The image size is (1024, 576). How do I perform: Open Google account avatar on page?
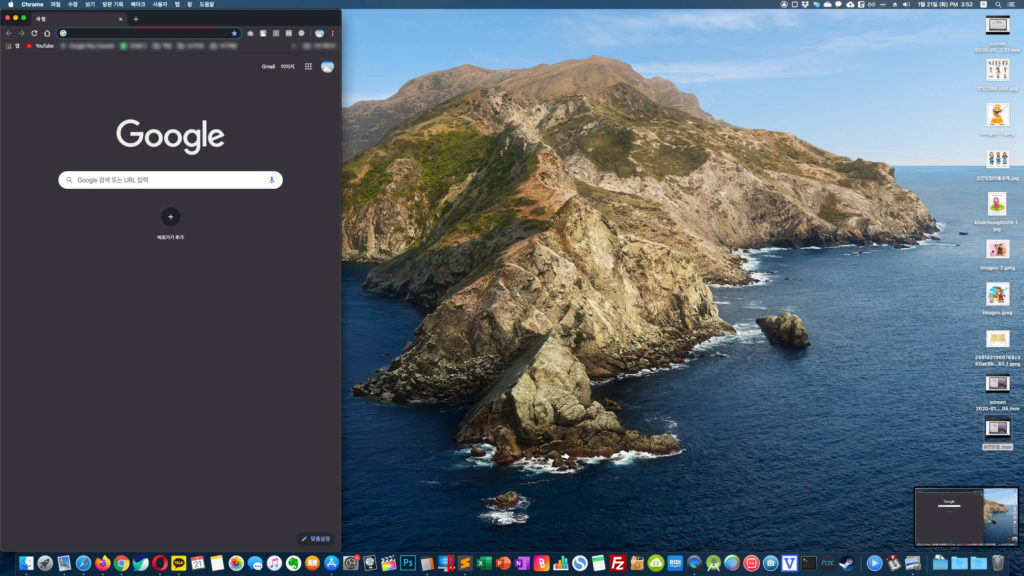(327, 67)
